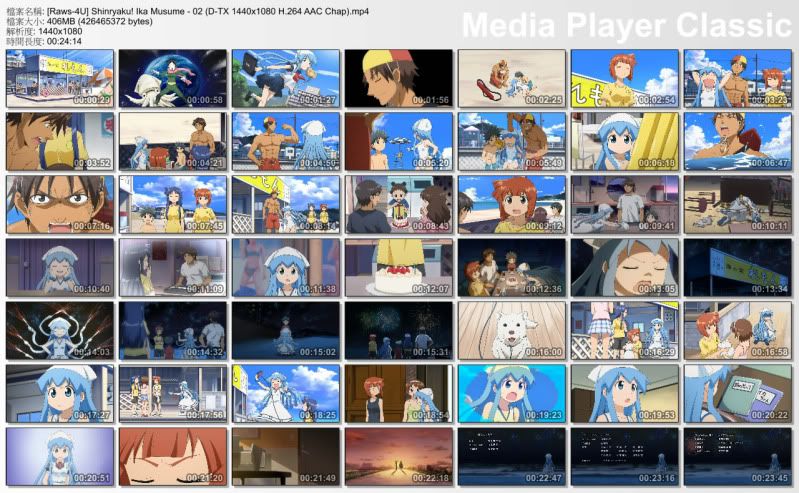This screenshot has width=799, height=493.
Task: Click the thumbnail timestamped 00:10:40
Action: click(x=60, y=267)
